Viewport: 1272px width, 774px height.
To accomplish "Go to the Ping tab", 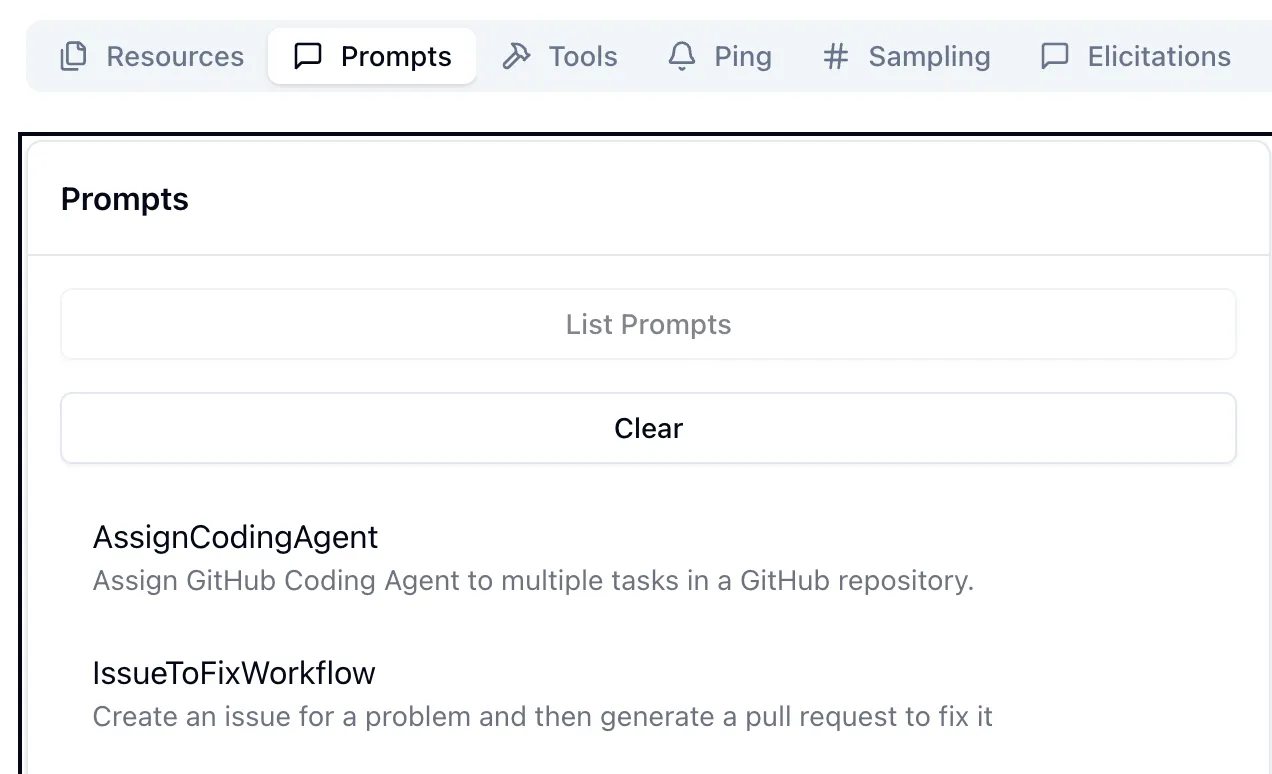I will [743, 57].
